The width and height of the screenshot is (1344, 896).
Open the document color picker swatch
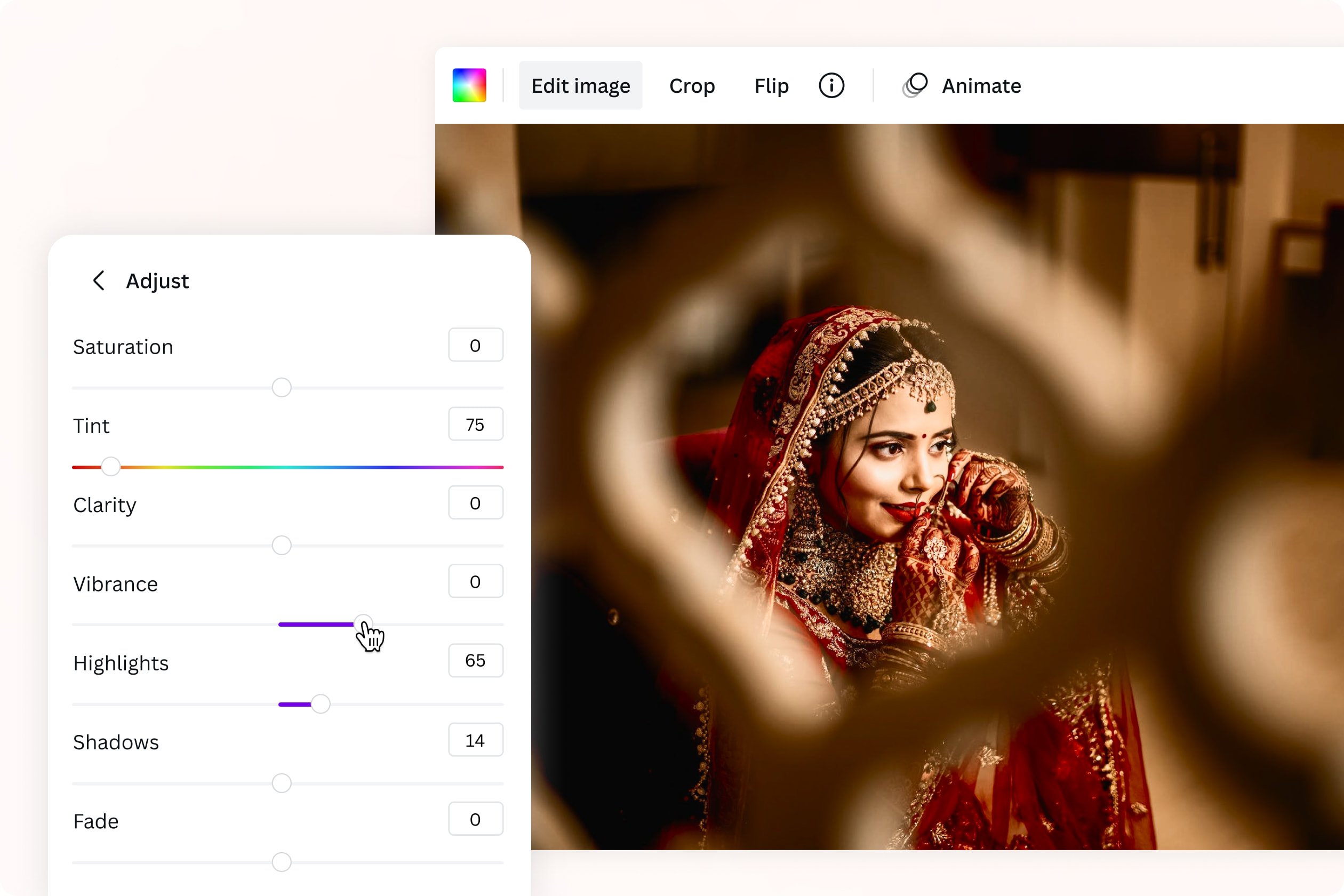pyautogui.click(x=470, y=85)
